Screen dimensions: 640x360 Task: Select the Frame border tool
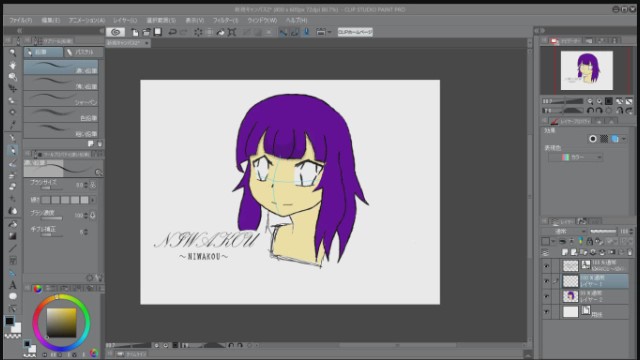tap(13, 260)
